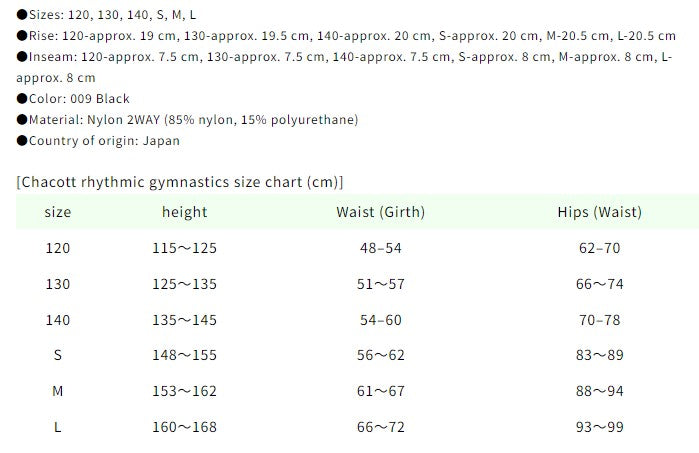Click the Chacott rhythmic gymnastics size chart heading
This screenshot has height=453, width=699.
click(180, 181)
